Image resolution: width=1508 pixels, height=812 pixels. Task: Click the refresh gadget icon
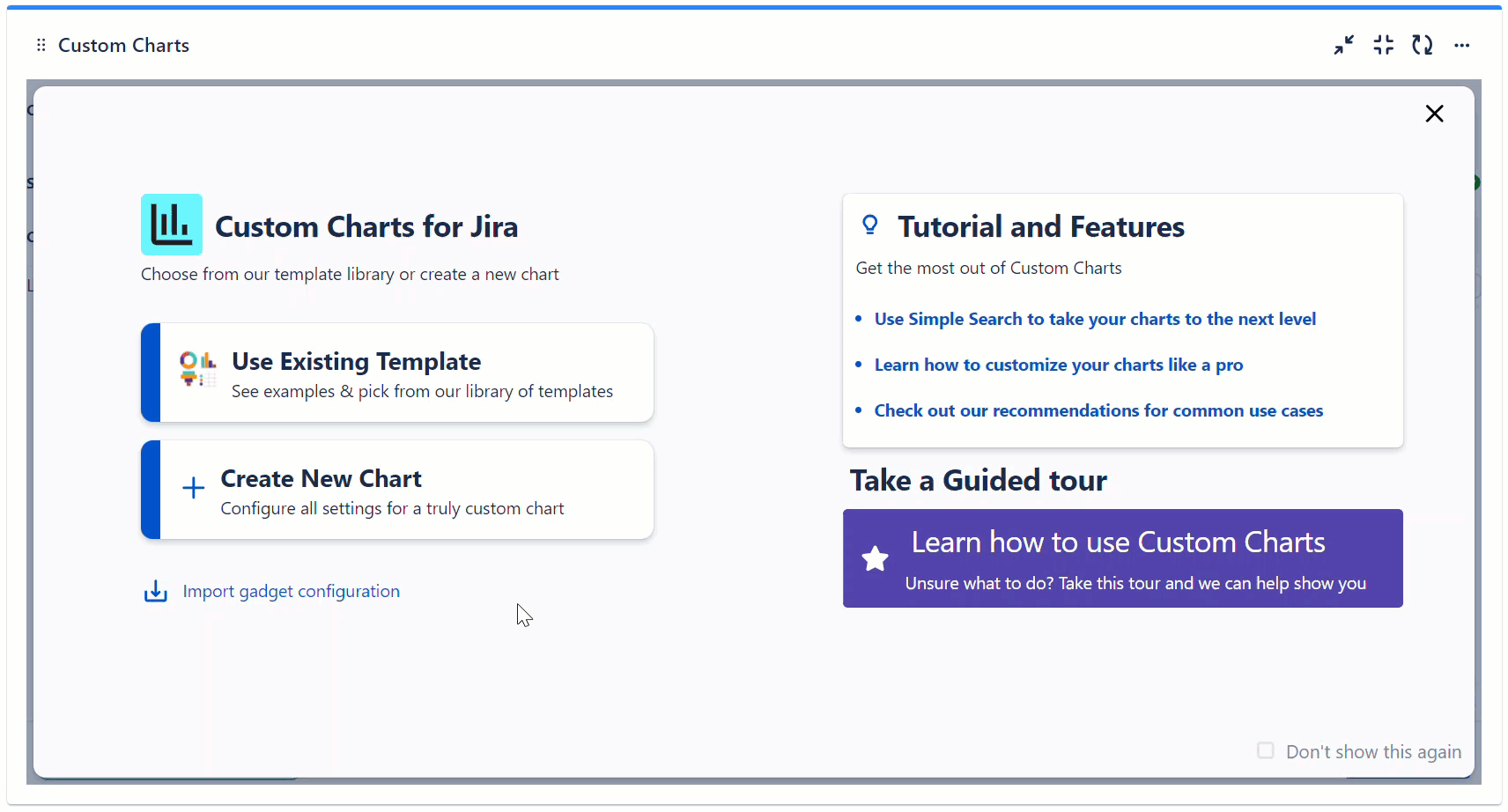tap(1423, 45)
